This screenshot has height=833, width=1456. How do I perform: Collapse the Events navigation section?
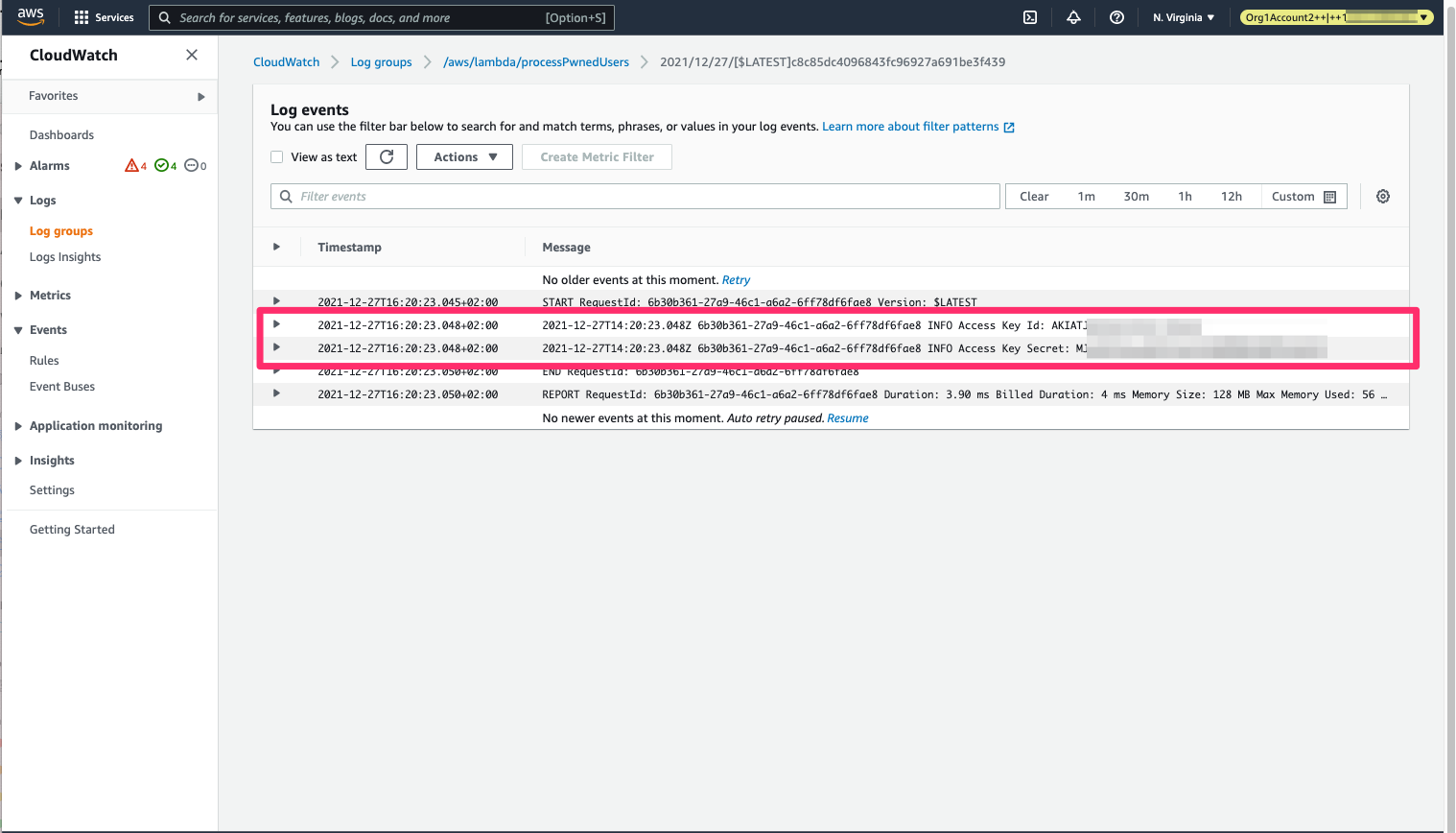[18, 330]
